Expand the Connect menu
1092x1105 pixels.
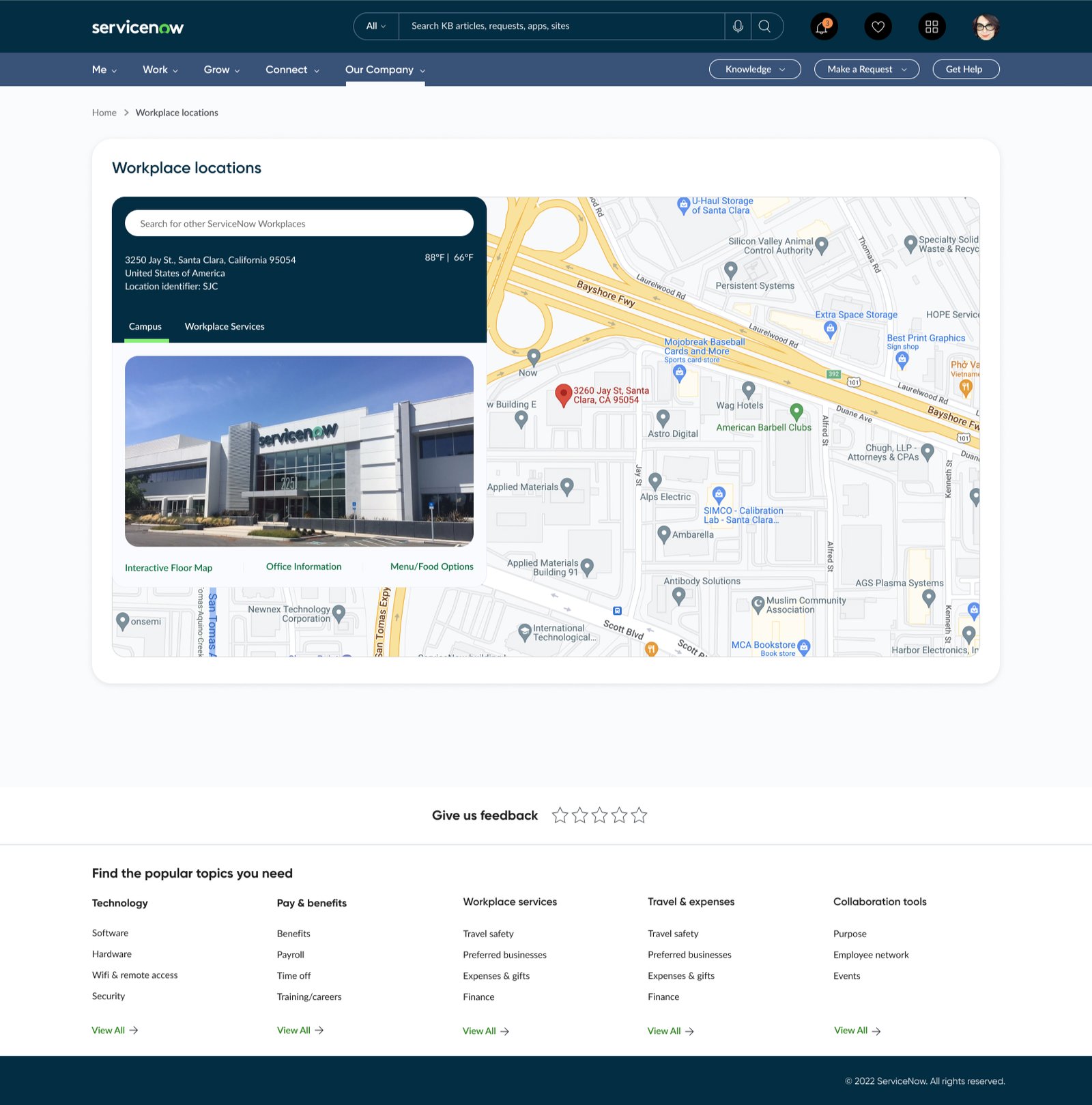pyautogui.click(x=293, y=70)
